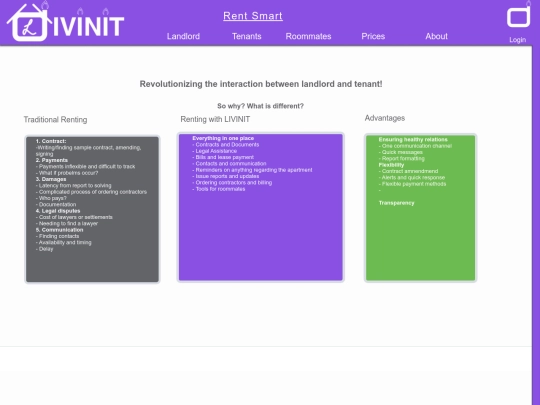Click 'Everything in one place' heading

coord(223,138)
